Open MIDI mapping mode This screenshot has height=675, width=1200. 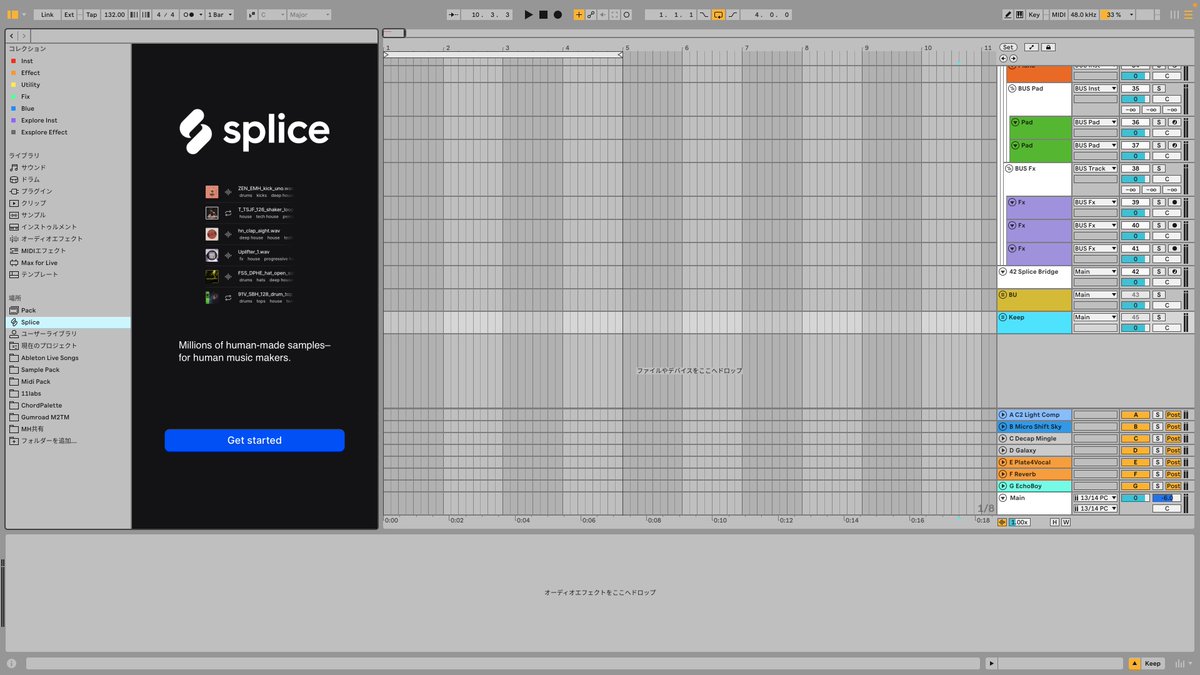[1059, 15]
